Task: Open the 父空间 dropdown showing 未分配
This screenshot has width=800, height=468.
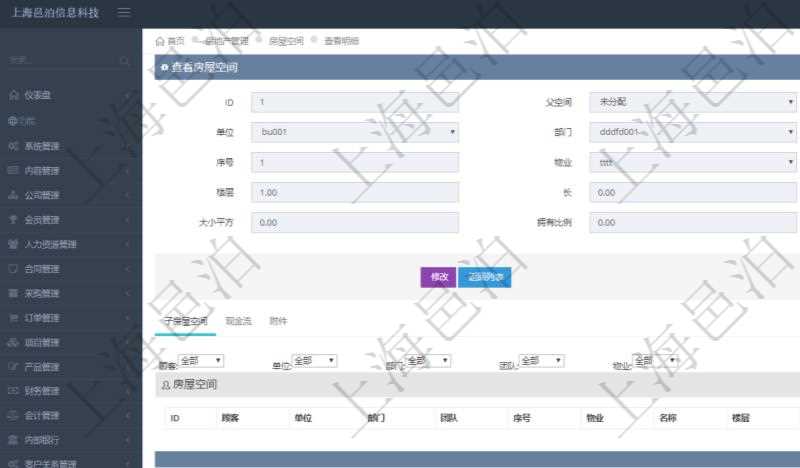Action: [x=692, y=102]
